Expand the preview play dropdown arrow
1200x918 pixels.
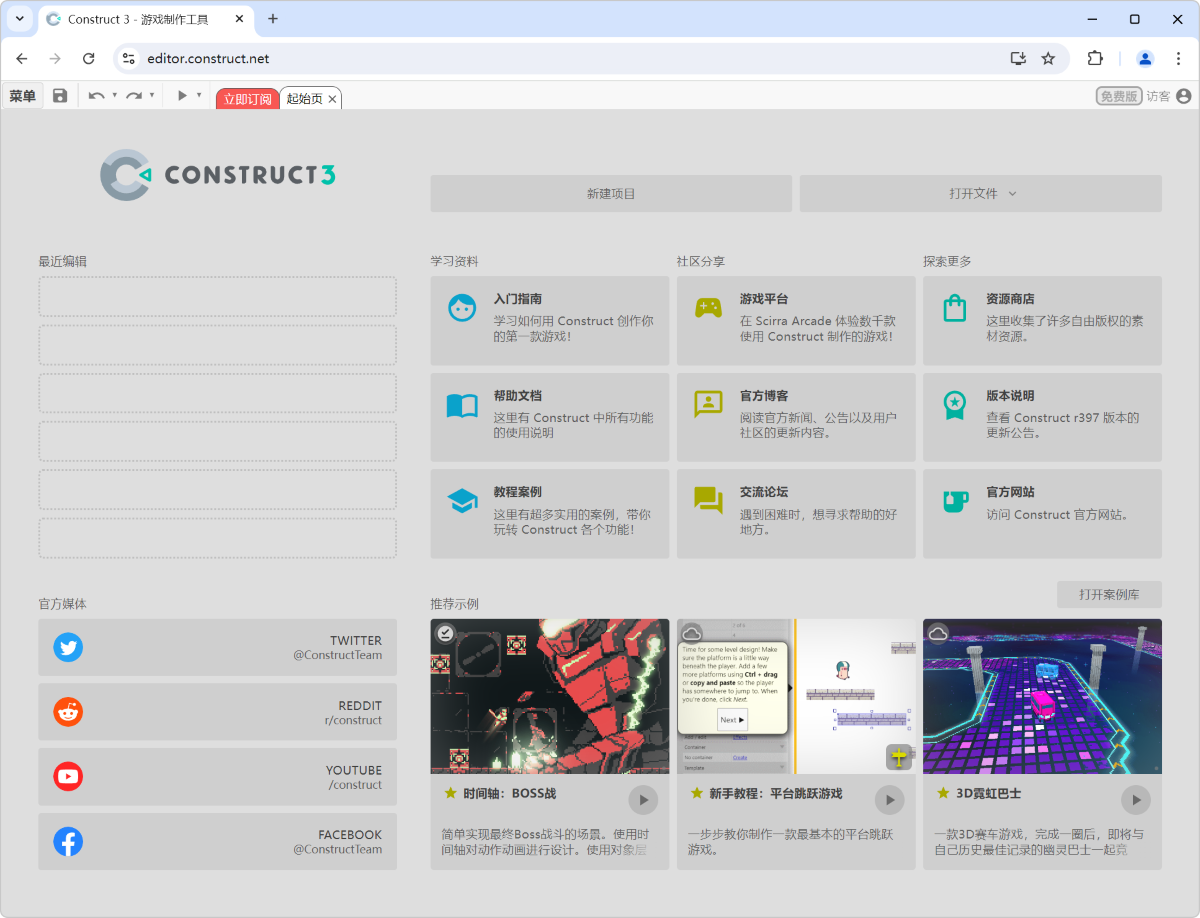pyautogui.click(x=198, y=96)
